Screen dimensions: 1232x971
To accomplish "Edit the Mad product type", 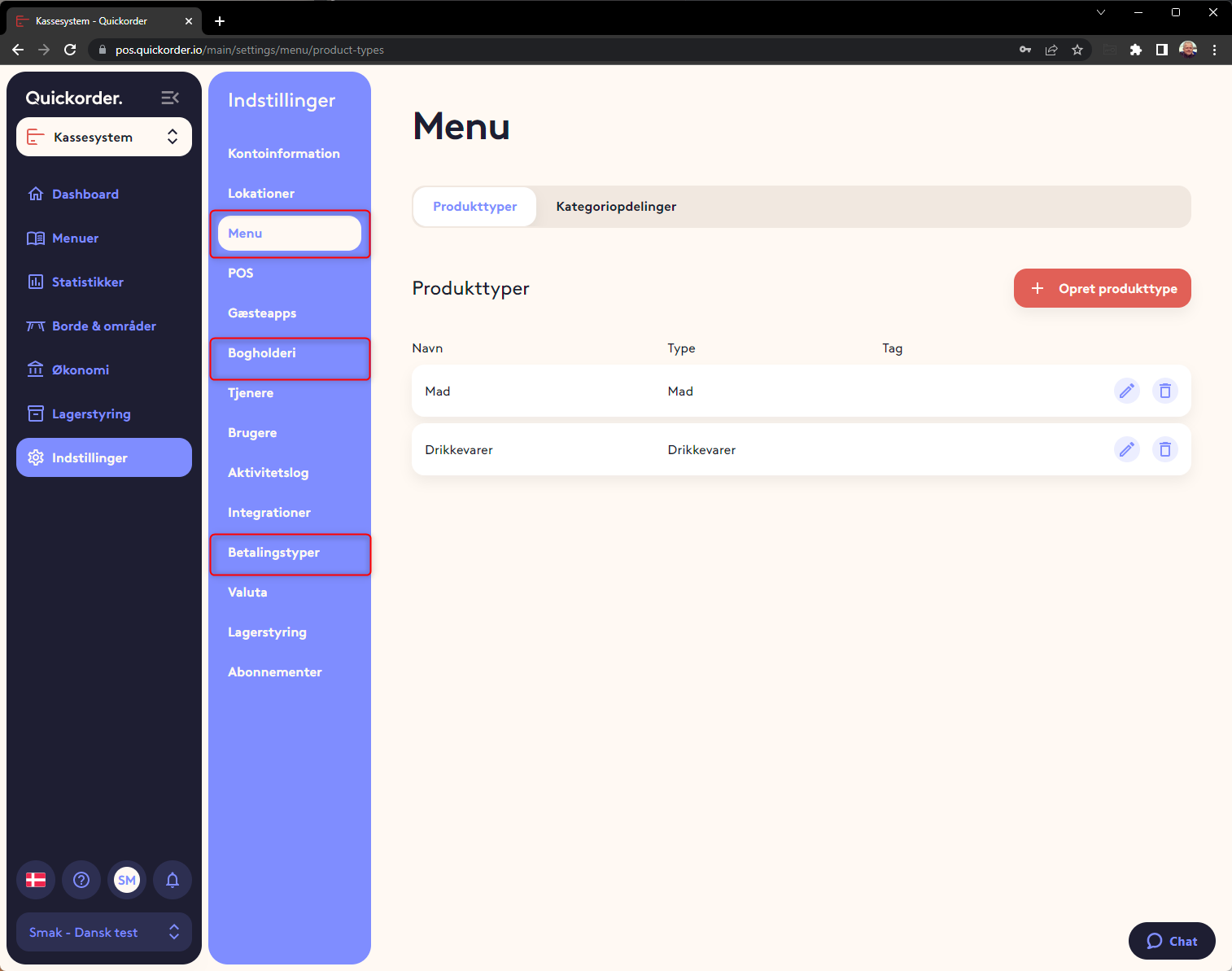I will [x=1127, y=391].
